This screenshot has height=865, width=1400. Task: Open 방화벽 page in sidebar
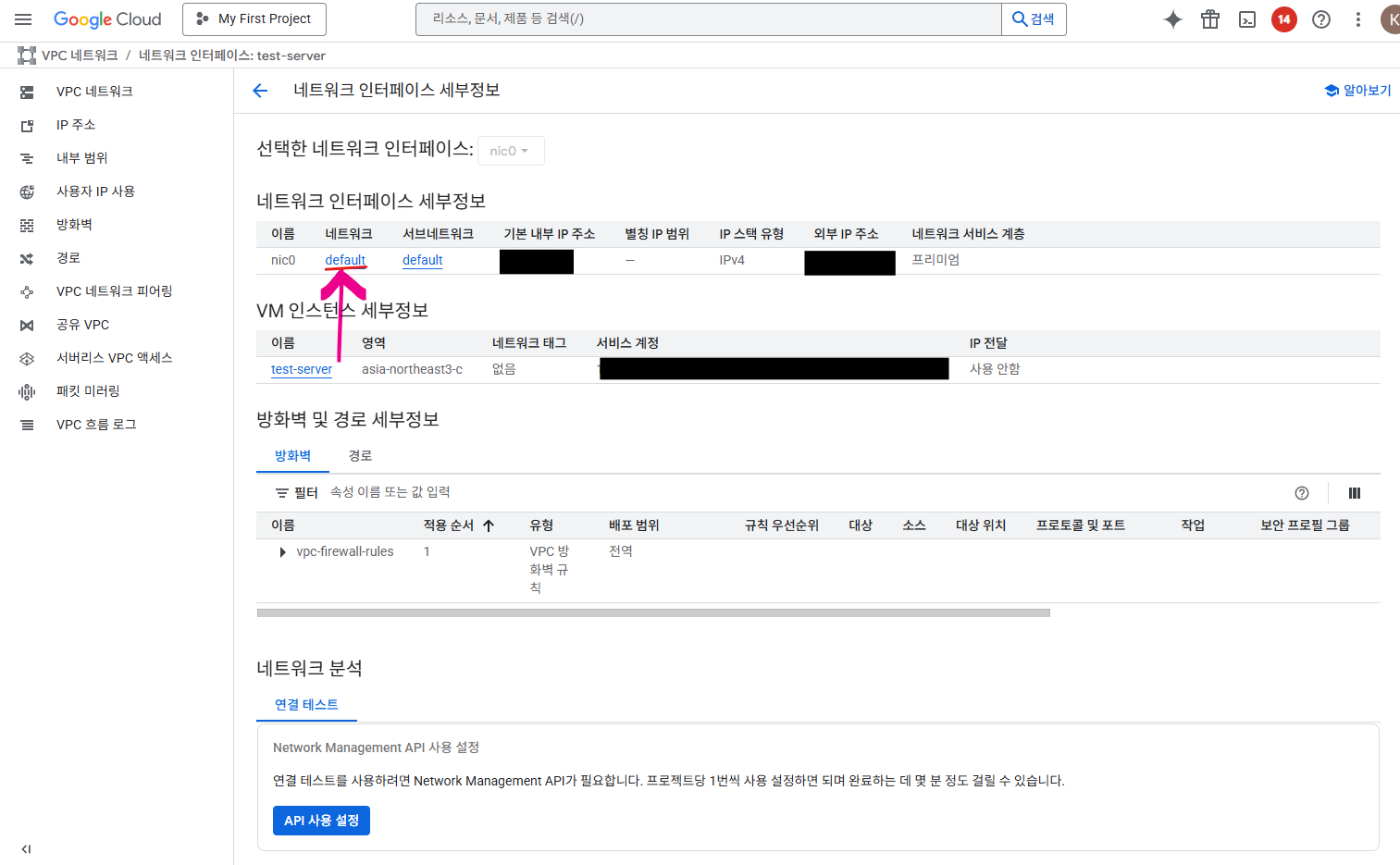pos(74,225)
